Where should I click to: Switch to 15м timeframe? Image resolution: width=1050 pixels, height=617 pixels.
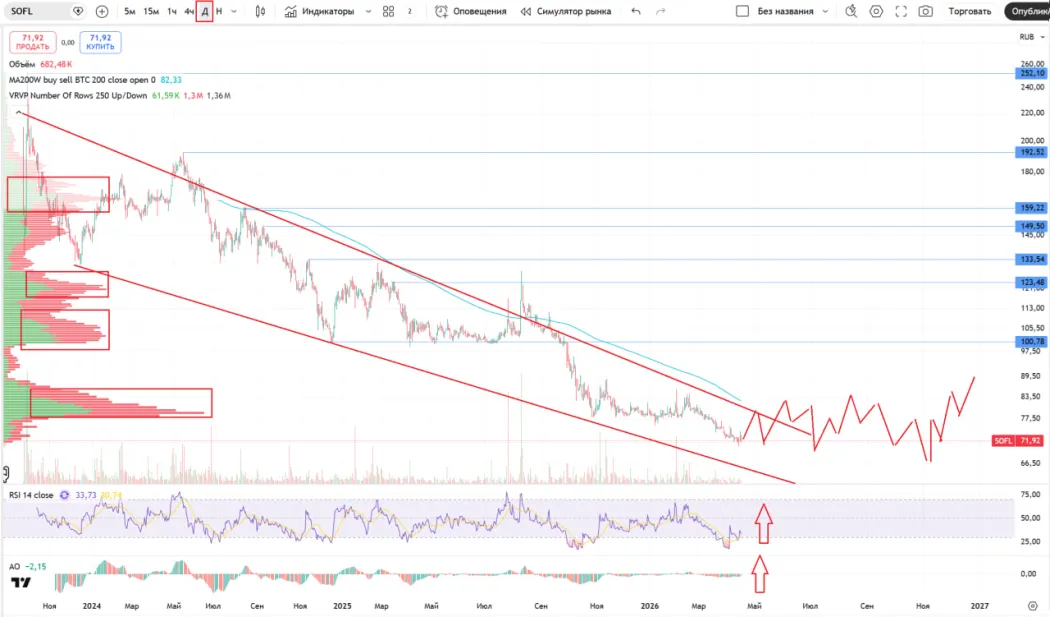click(150, 12)
